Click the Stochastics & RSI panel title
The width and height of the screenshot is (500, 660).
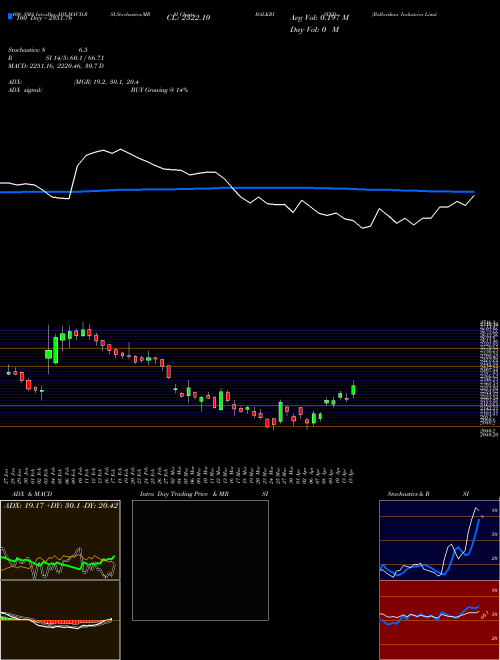pyautogui.click(x=428, y=494)
